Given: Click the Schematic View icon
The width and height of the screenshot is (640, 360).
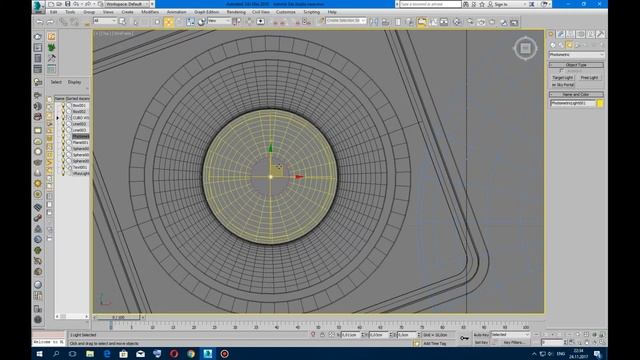Looking at the screenshot, I should tap(444, 22).
